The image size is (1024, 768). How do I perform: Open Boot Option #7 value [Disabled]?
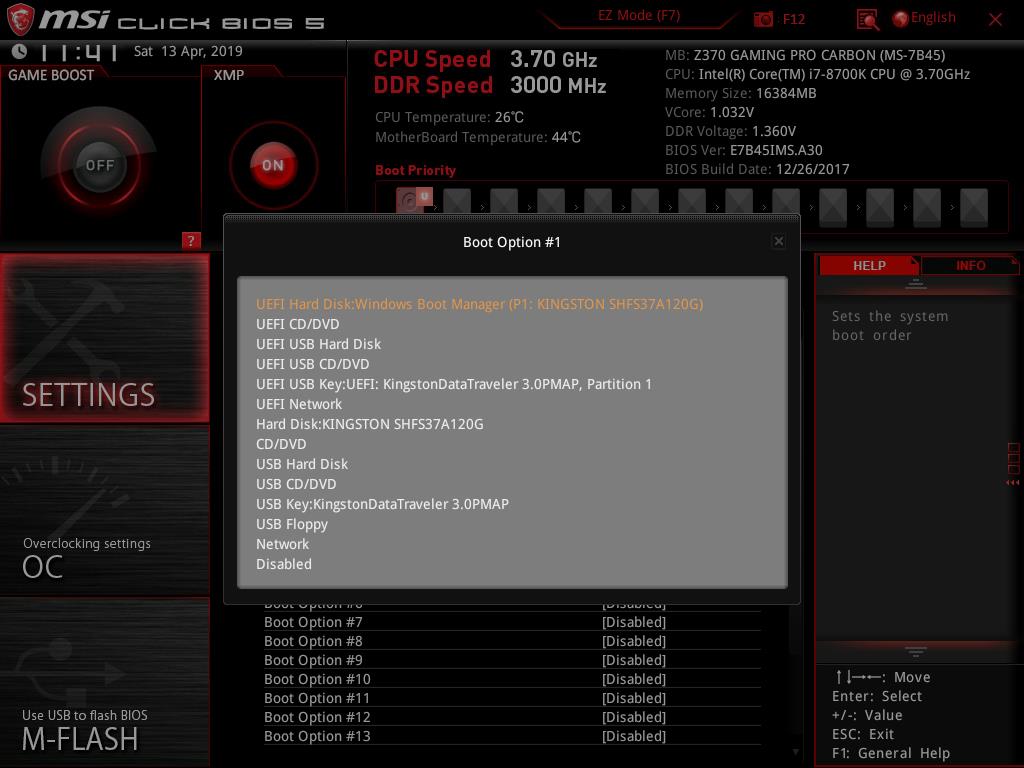(x=633, y=622)
